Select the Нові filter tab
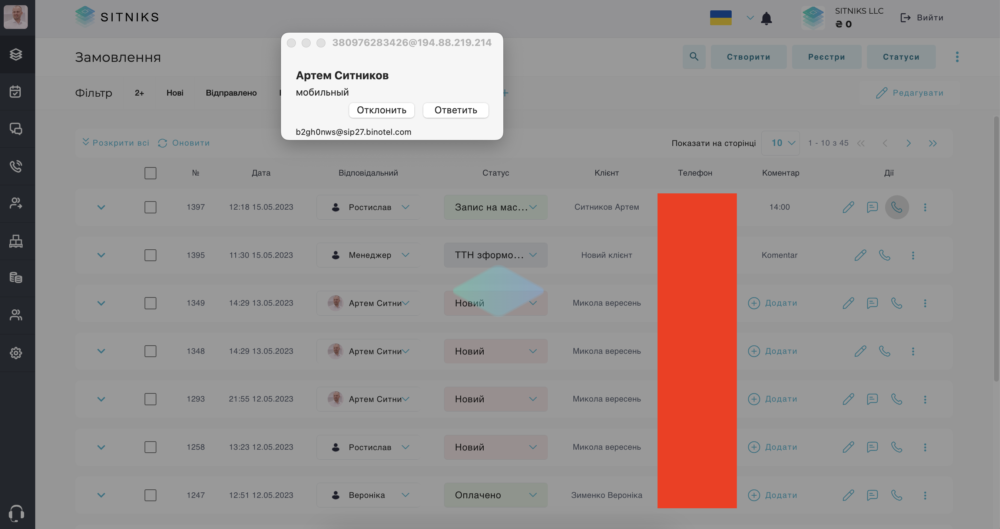The height and width of the screenshot is (529, 1000). click(175, 93)
